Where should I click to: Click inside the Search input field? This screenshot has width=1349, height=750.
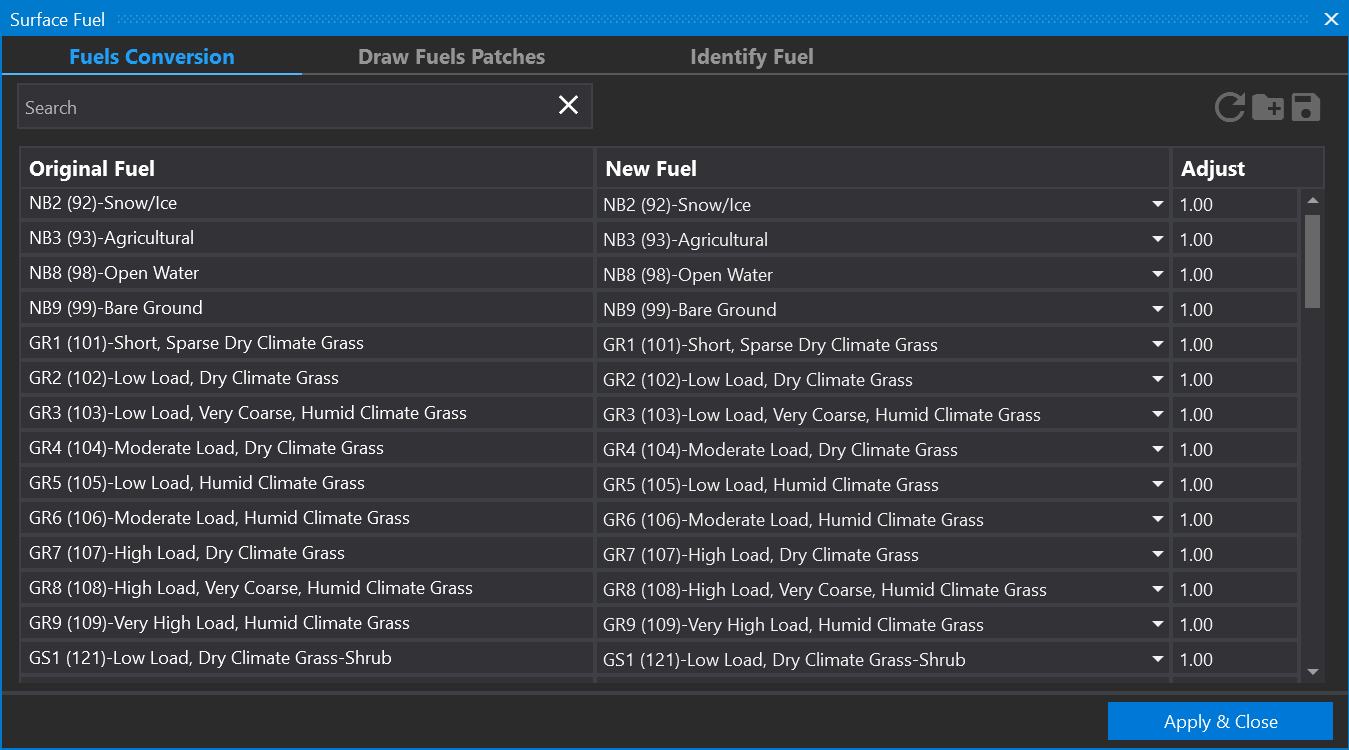click(x=285, y=107)
